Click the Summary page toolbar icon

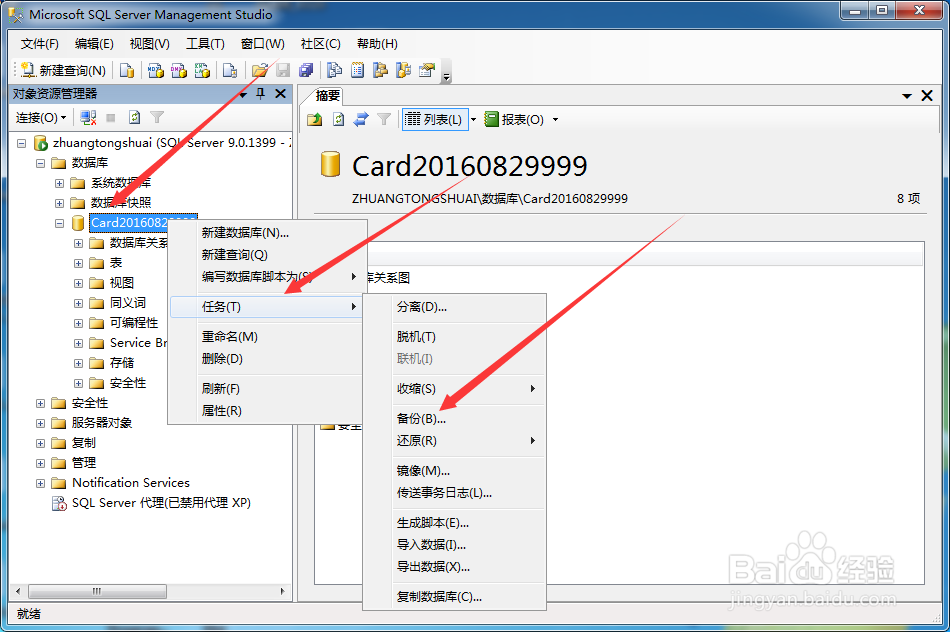357,70
